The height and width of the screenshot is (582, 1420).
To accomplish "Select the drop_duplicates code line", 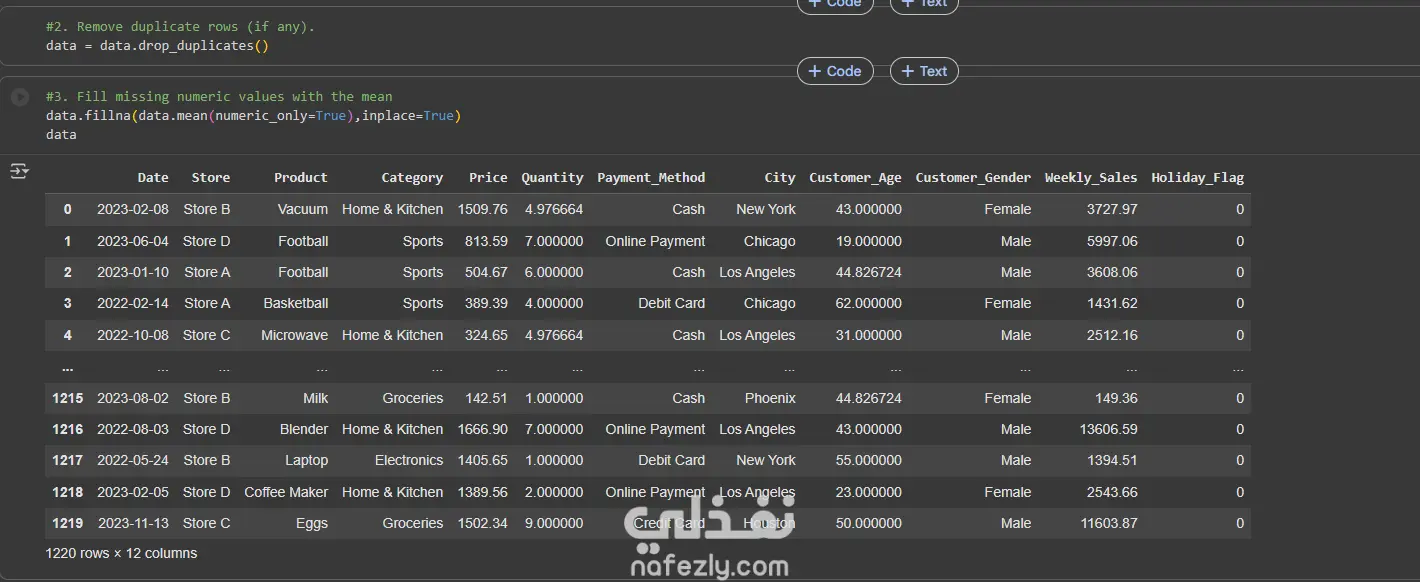I will tap(157, 46).
